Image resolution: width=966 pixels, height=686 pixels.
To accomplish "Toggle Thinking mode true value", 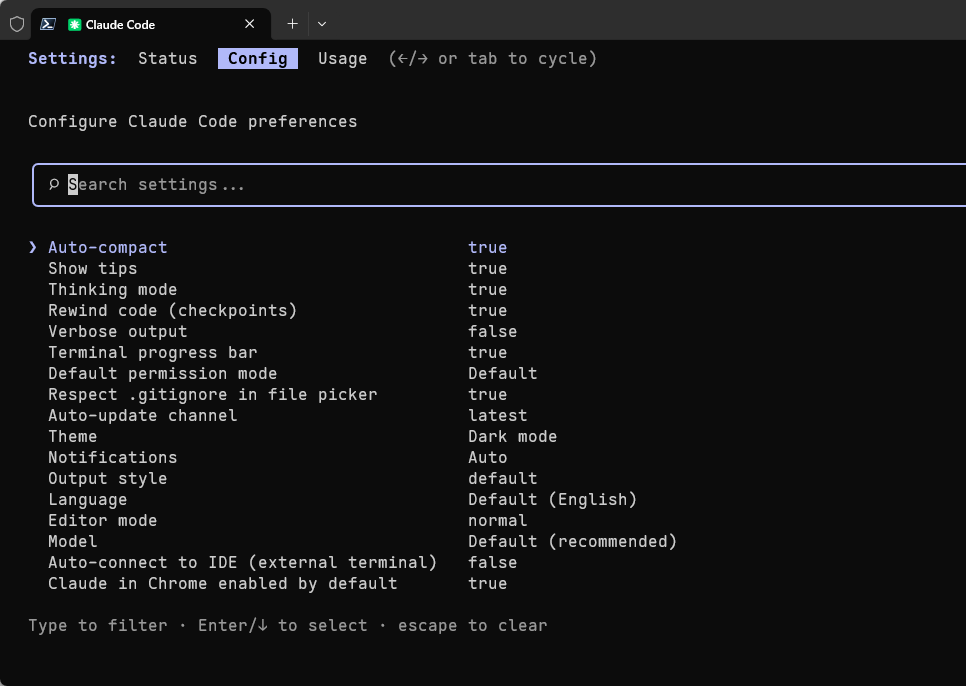I will [x=487, y=289].
